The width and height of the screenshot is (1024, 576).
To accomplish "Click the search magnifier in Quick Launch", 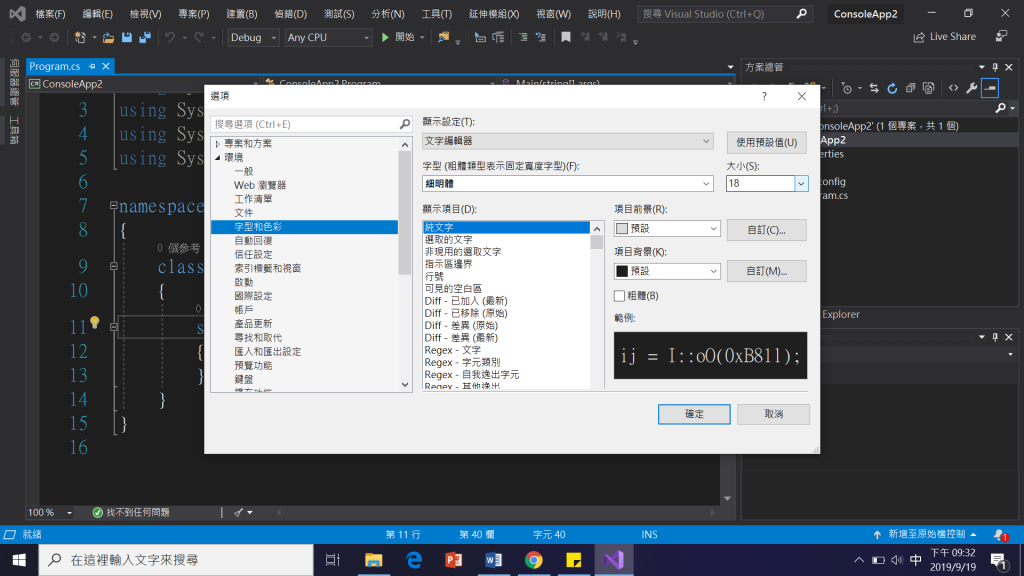I will tap(801, 14).
